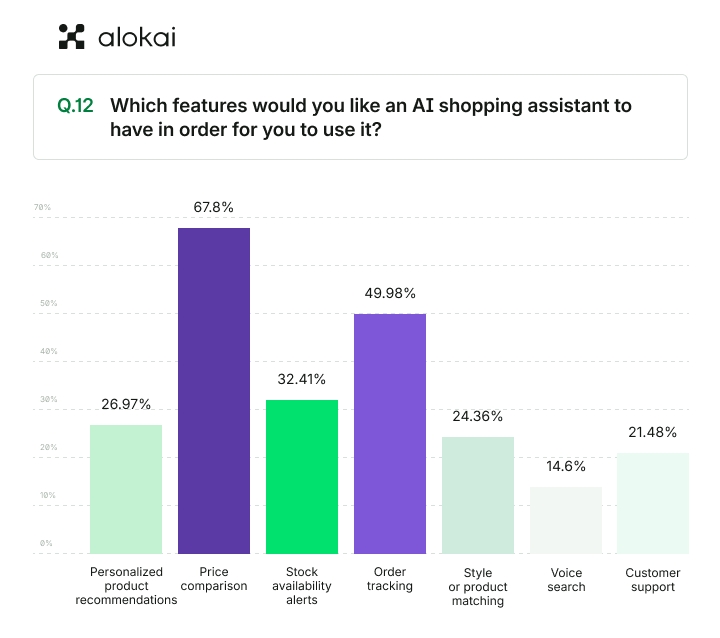Select the 32.41% value label
This screenshot has width=720, height=638.
click(x=302, y=379)
